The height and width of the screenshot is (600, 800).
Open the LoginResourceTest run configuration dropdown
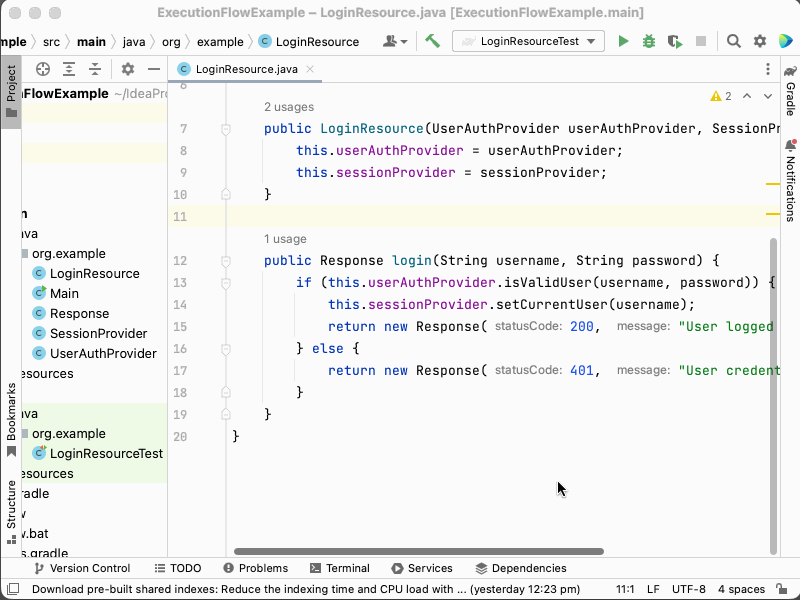528,41
